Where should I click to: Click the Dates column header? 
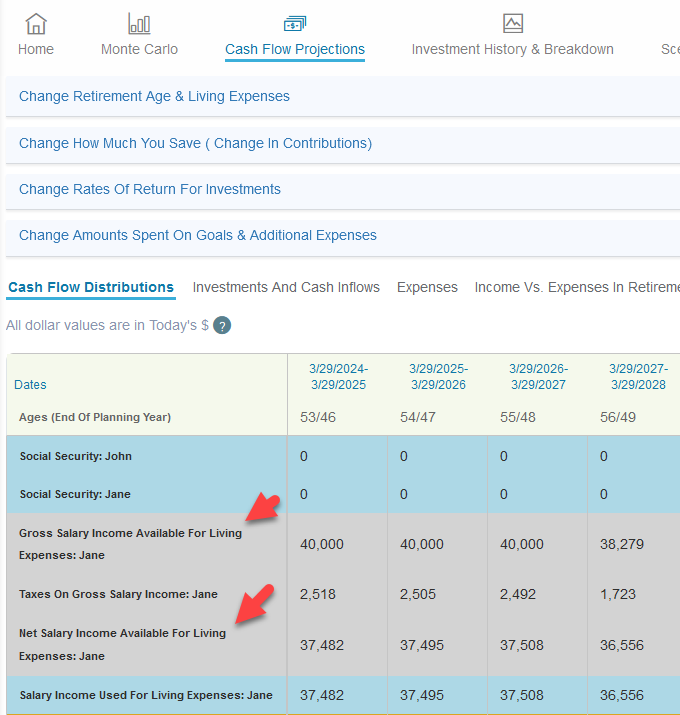[30, 384]
